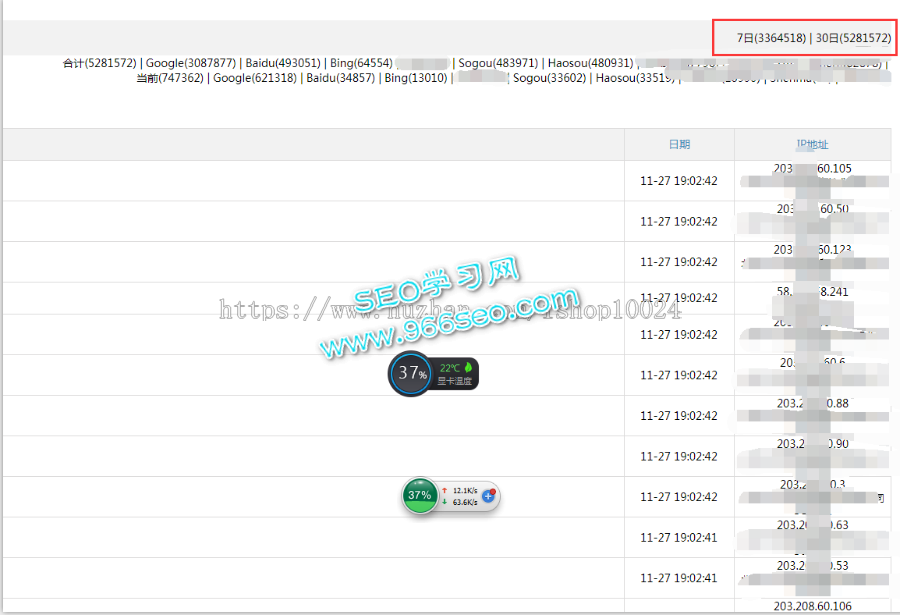Sort by the IP地址 column header

pyautogui.click(x=812, y=144)
